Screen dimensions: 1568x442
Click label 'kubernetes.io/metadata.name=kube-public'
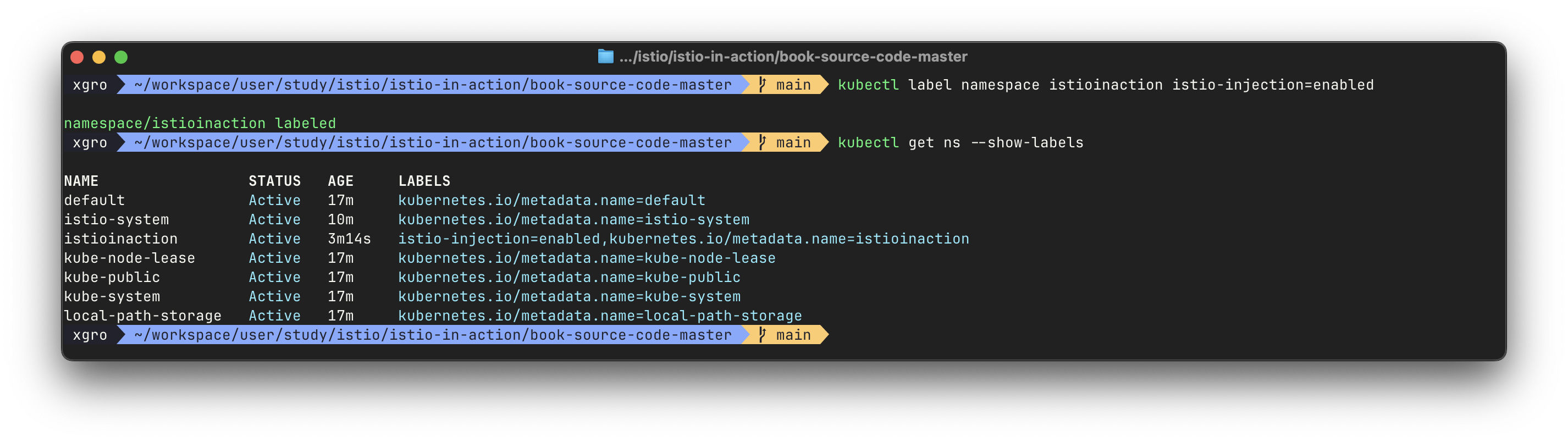[569, 278]
